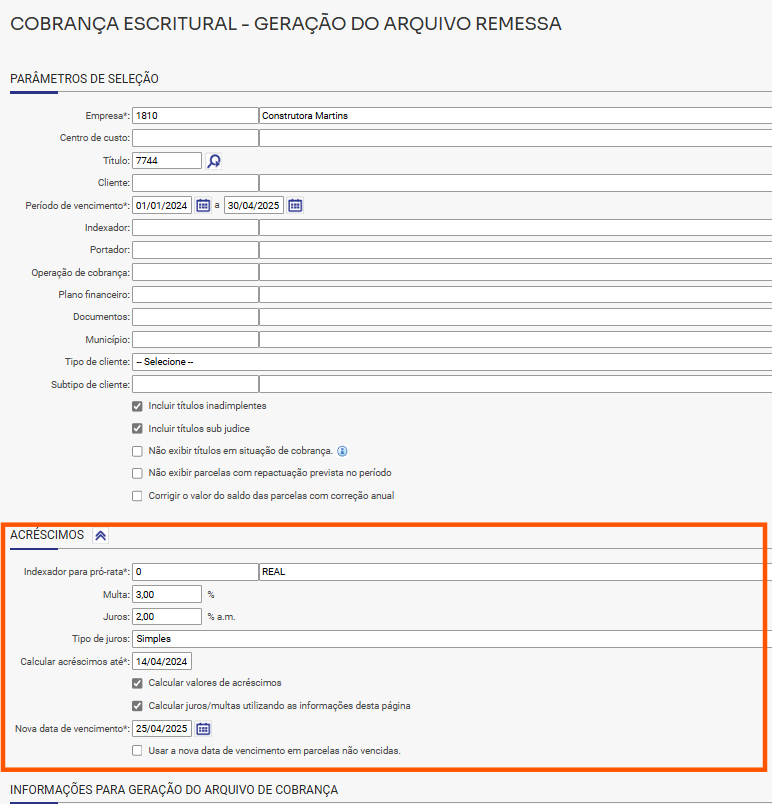
Task: Click Informações para Geração do Arquivo heading
Action: point(174,790)
